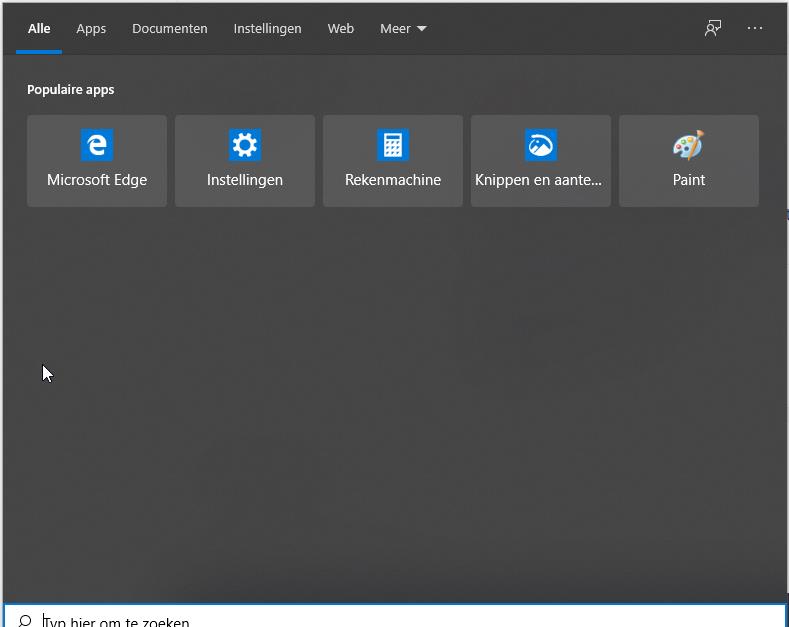
Task: Open the three-dots options menu
Action: (x=755, y=28)
